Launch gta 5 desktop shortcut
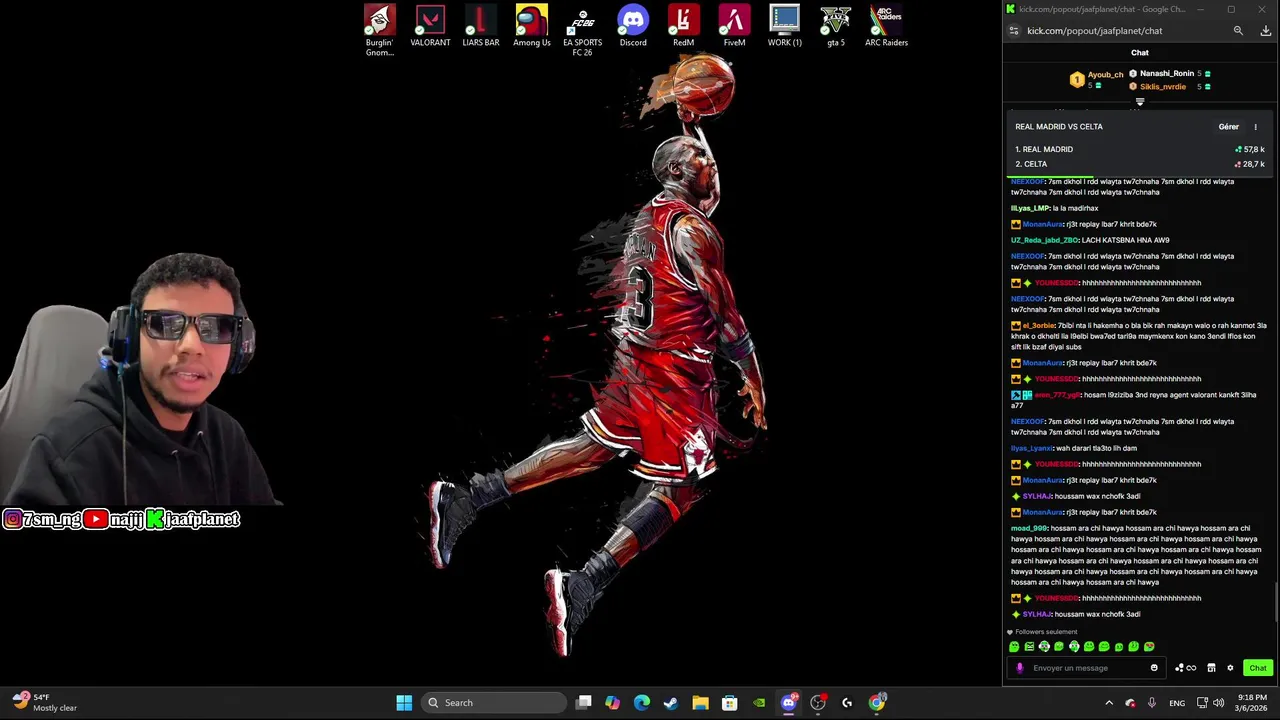This screenshot has width=1280, height=720. click(836, 26)
